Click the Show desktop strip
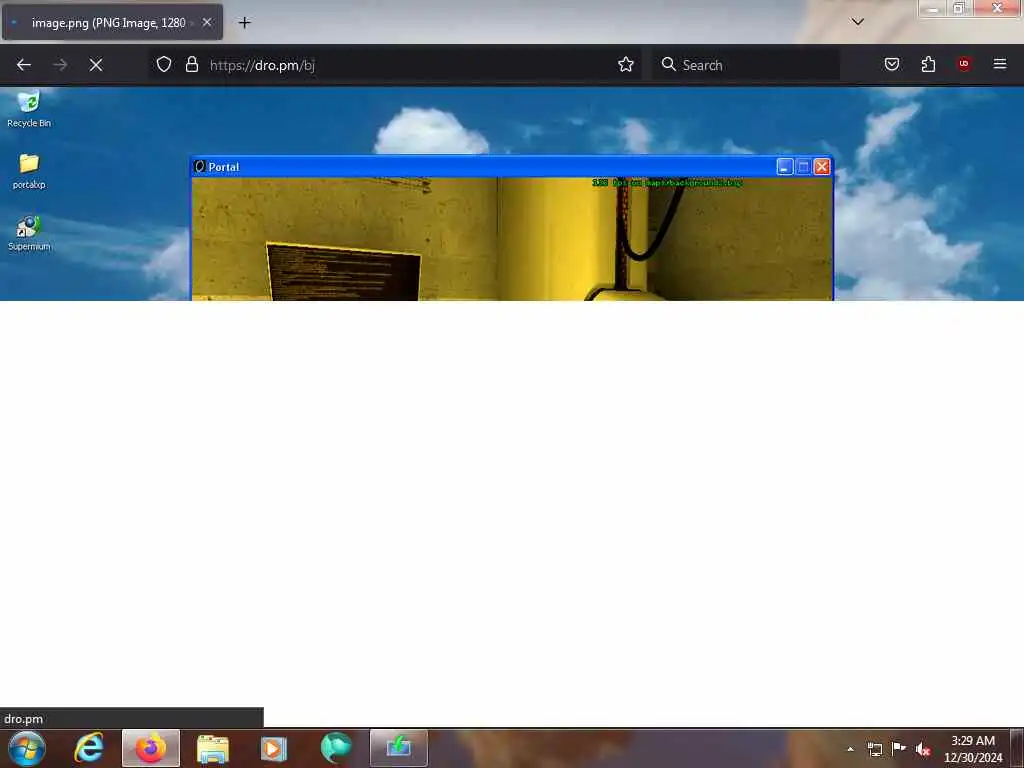This screenshot has width=1024, height=768. tap(1017, 748)
